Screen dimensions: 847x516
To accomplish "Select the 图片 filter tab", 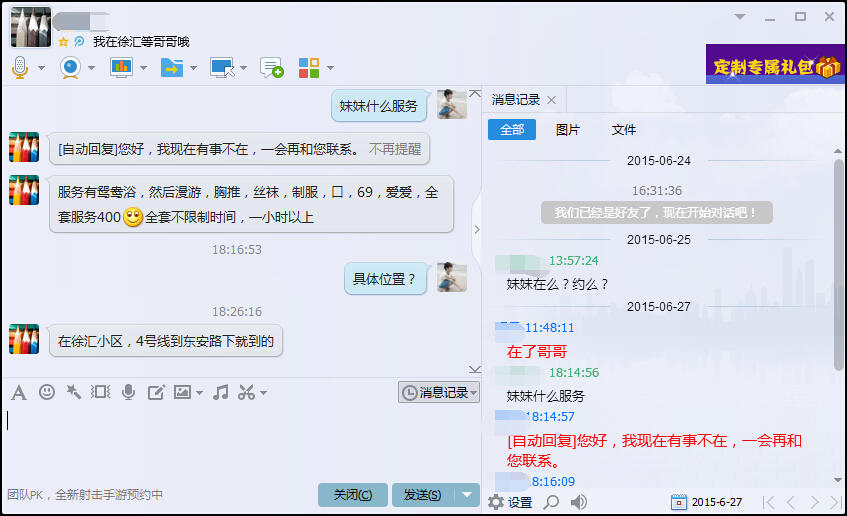I will coord(568,130).
